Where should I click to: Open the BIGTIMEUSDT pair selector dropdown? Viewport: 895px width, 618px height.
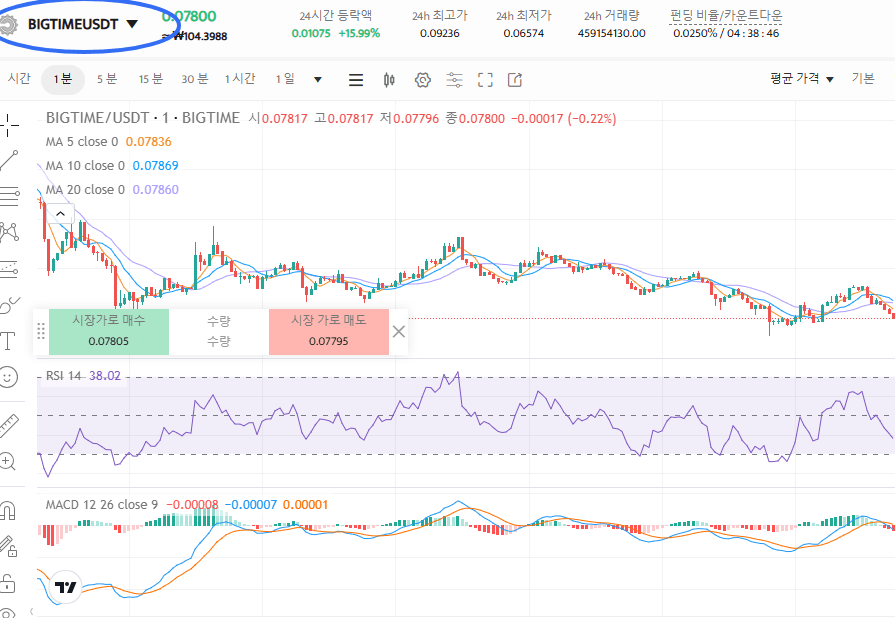[x=83, y=25]
